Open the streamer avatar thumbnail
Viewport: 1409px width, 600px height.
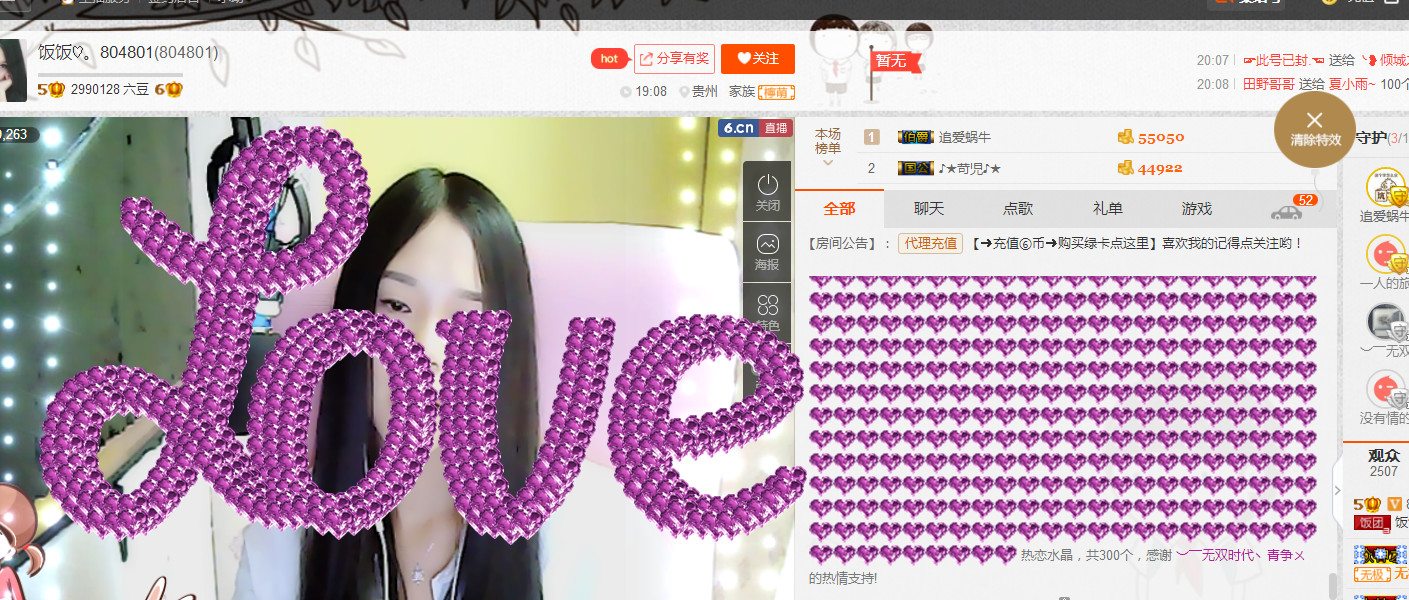[12, 71]
